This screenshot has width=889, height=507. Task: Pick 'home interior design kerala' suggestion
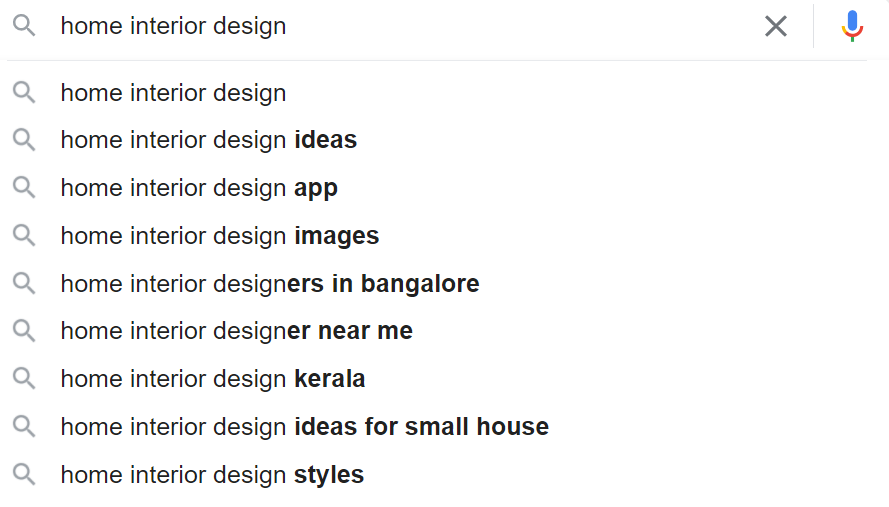pyautogui.click(x=212, y=379)
